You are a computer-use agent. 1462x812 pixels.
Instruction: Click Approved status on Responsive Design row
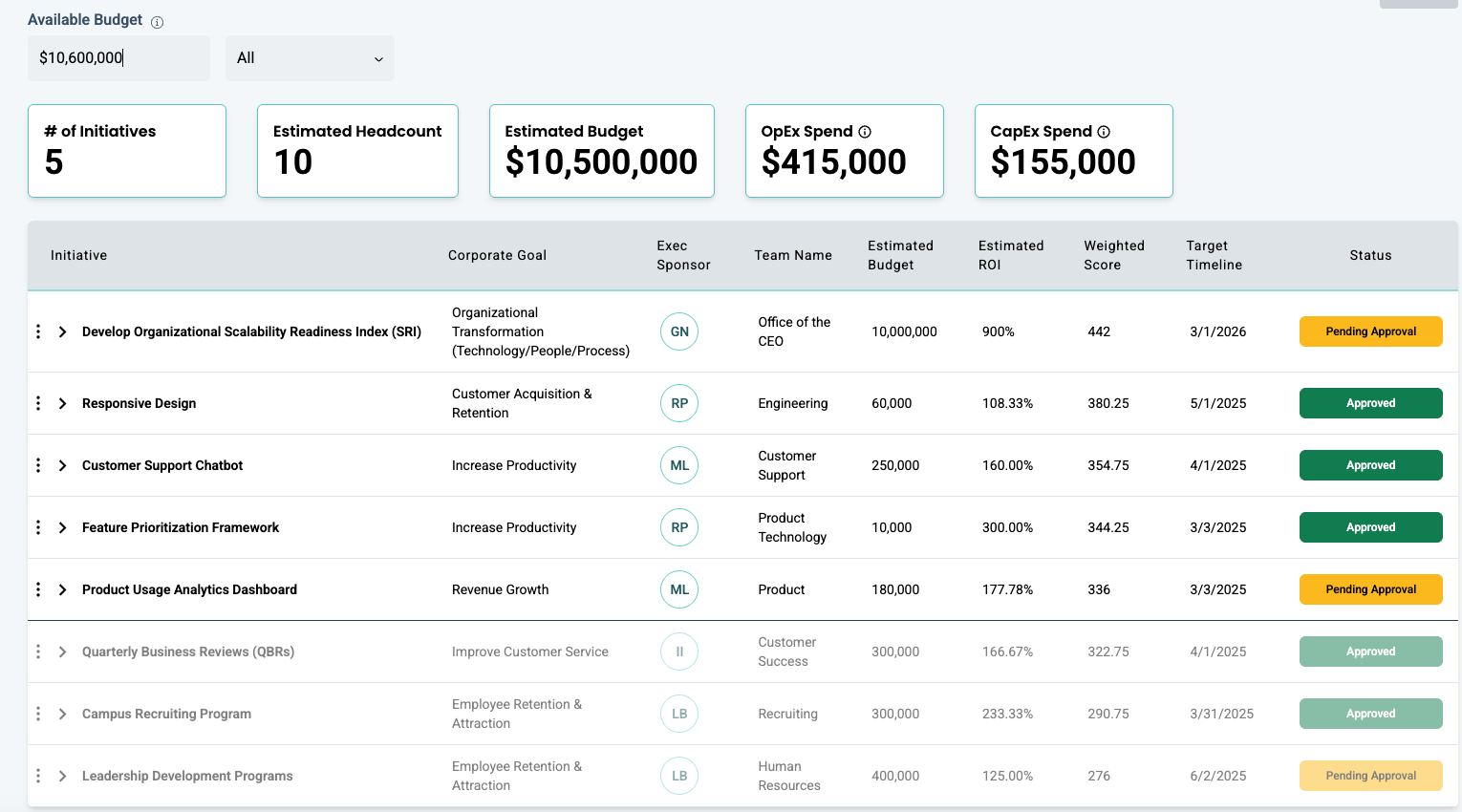point(1370,403)
